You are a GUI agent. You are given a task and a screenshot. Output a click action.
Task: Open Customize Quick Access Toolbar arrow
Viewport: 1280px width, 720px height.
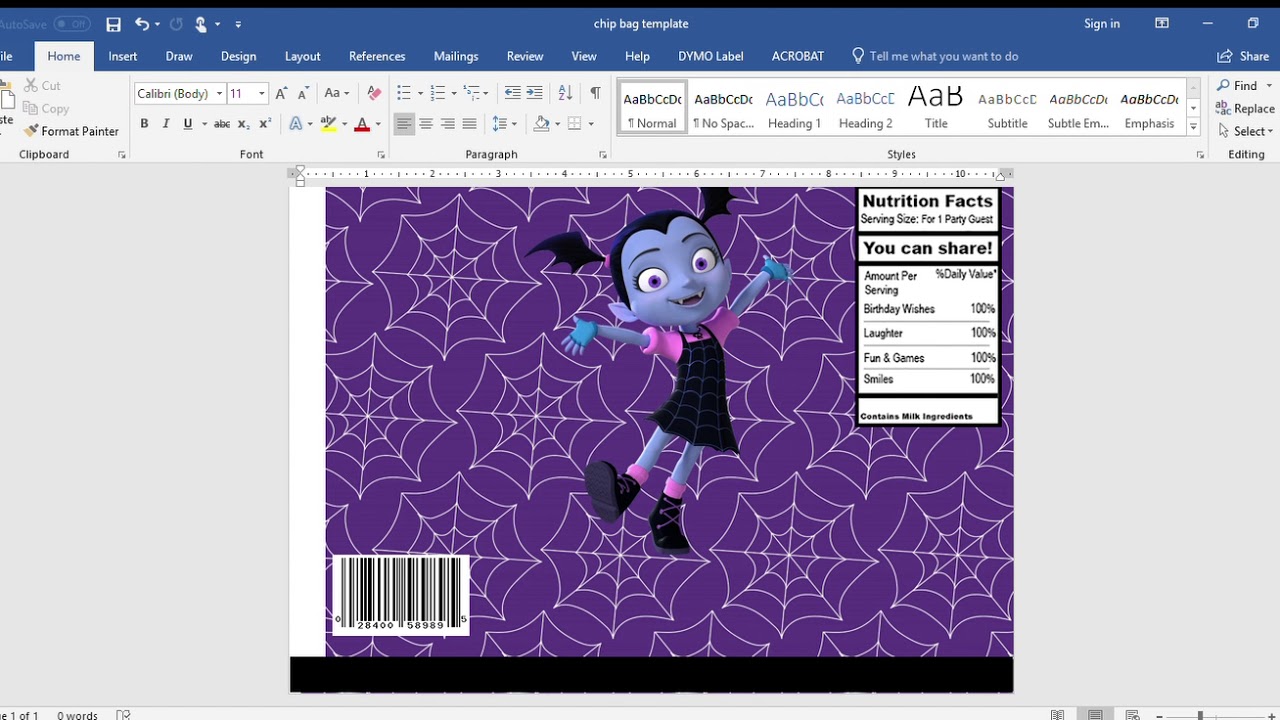(x=238, y=24)
